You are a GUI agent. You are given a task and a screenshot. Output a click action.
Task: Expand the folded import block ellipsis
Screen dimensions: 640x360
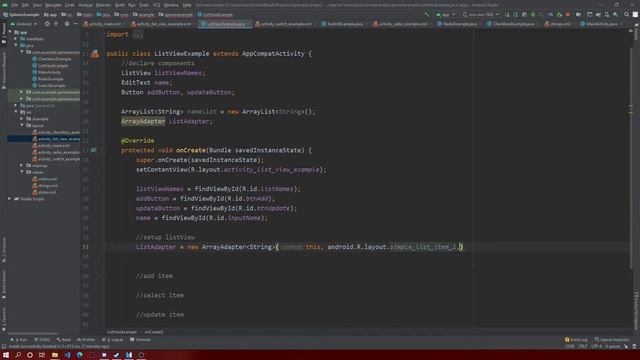pyautogui.click(x=138, y=35)
